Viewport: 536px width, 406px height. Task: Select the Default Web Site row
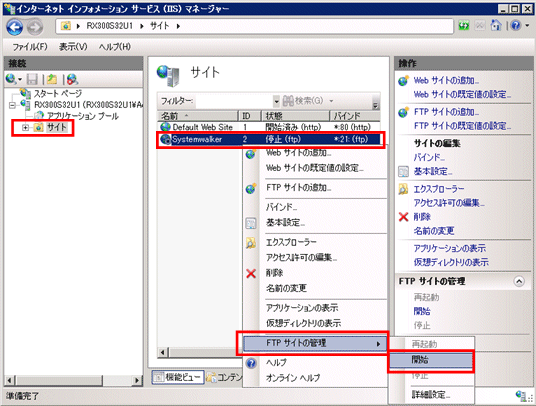[x=269, y=127]
